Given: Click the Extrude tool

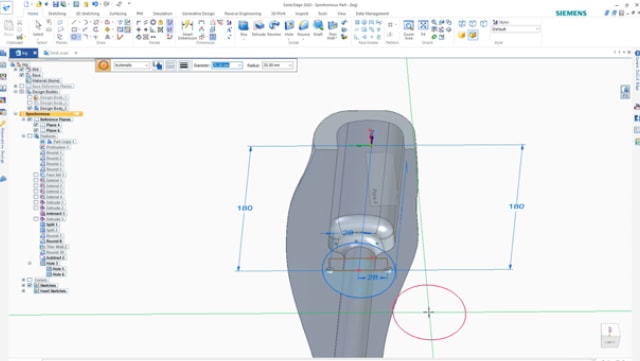Looking at the screenshot, I should point(259,29).
